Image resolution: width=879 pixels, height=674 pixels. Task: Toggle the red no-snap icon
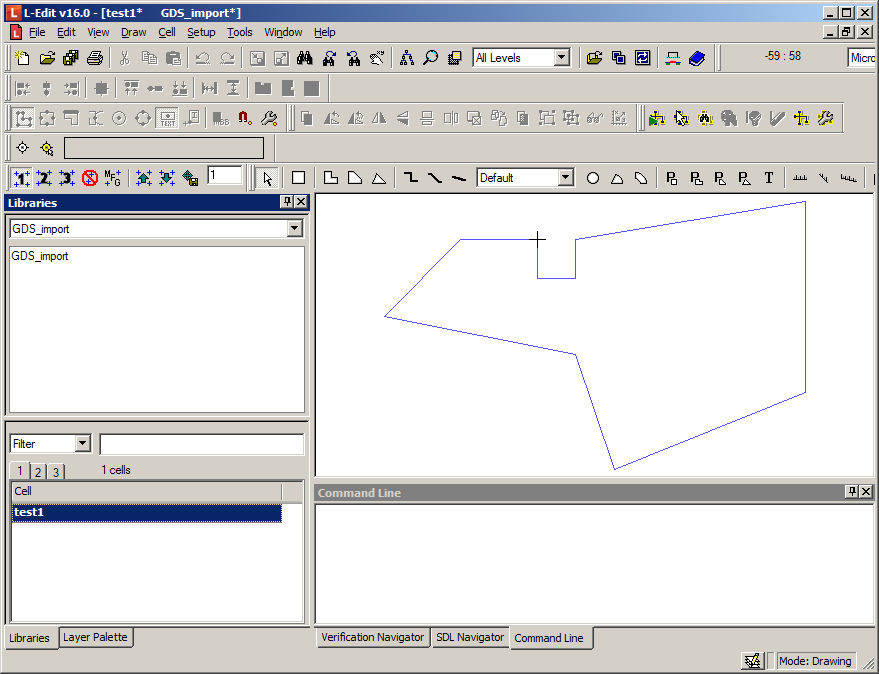[90, 178]
